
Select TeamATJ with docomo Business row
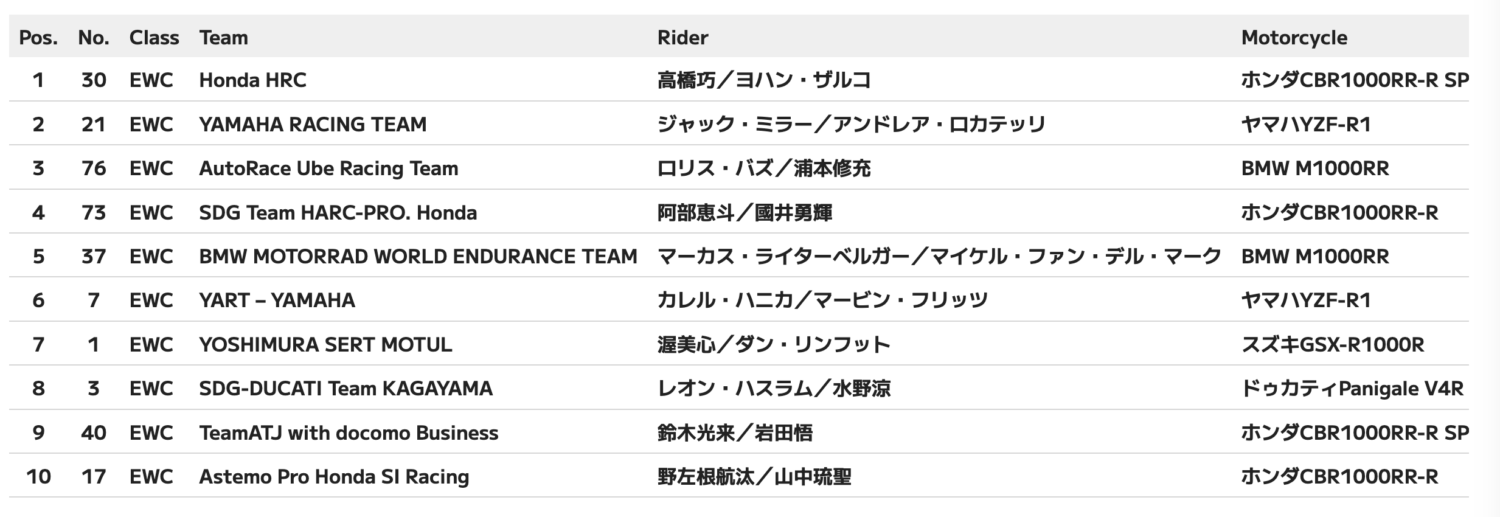tap(744, 432)
